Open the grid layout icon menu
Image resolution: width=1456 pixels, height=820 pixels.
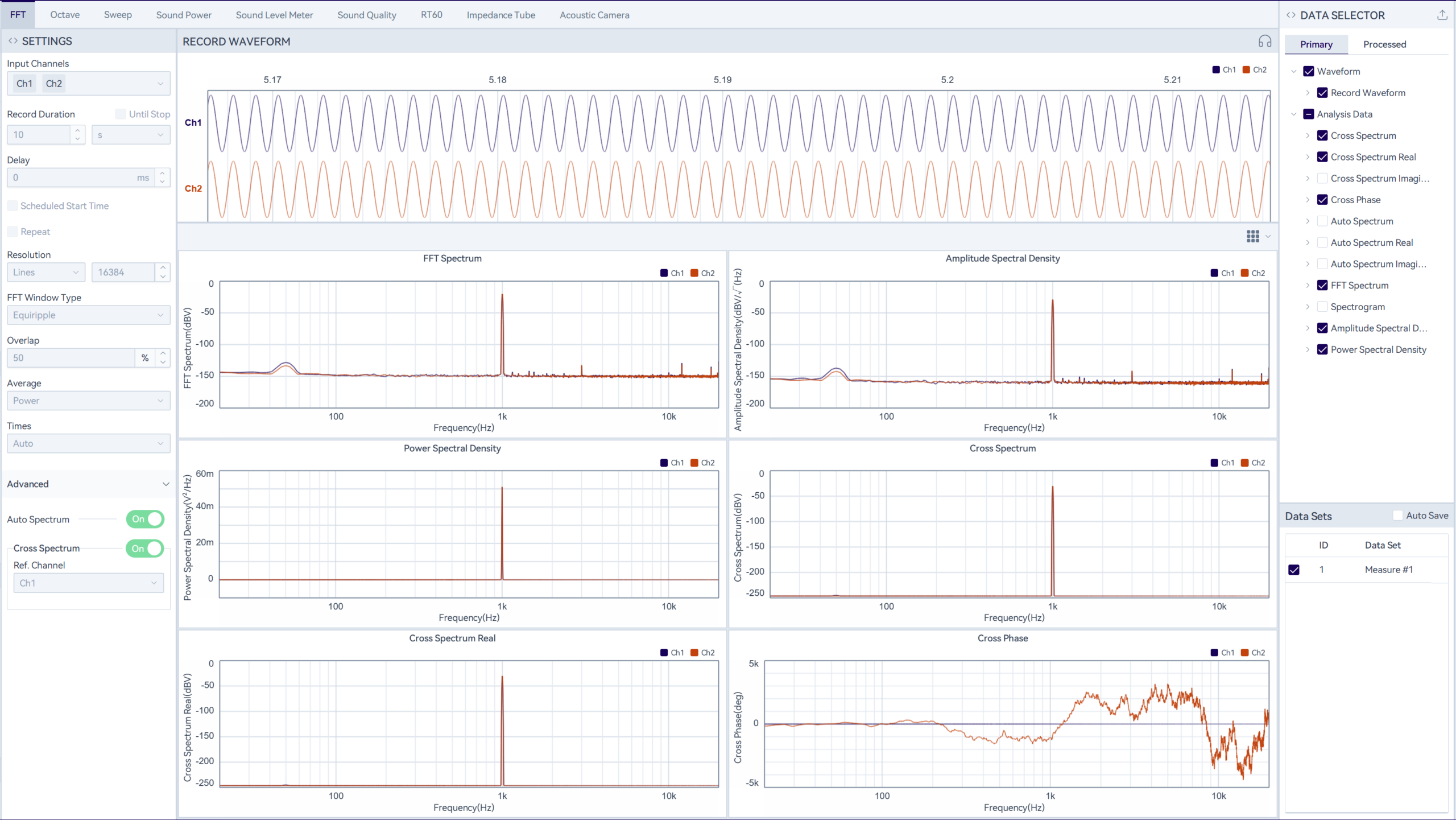(1252, 236)
